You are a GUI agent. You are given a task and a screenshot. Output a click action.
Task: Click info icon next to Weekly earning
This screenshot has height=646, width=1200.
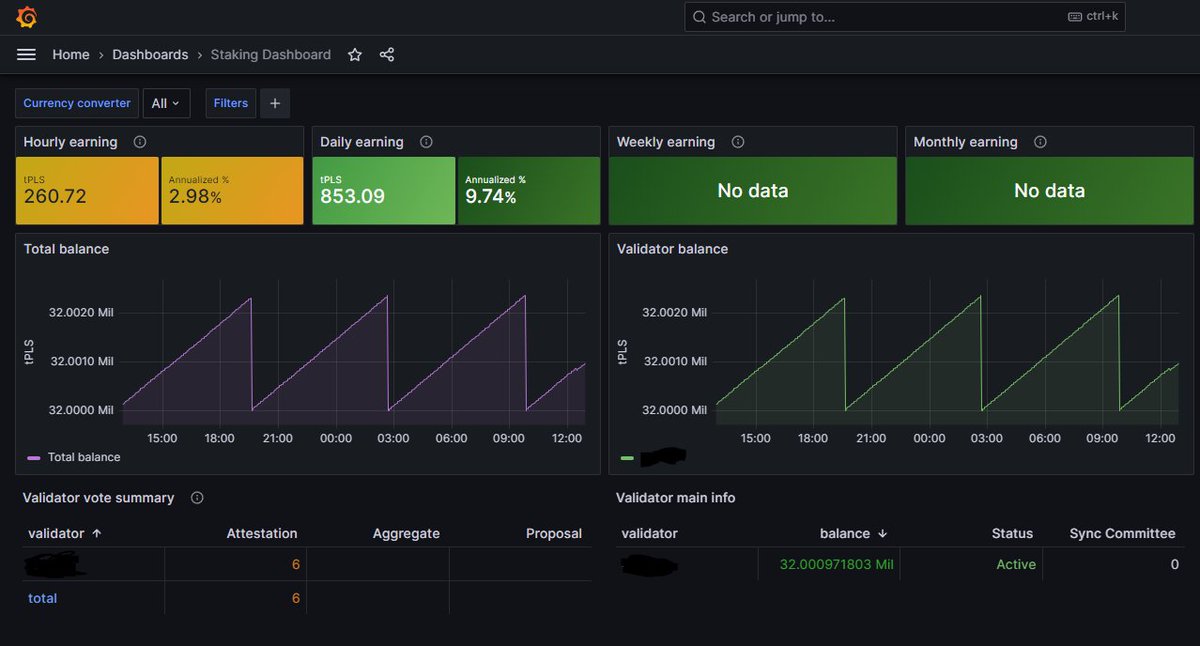738,142
